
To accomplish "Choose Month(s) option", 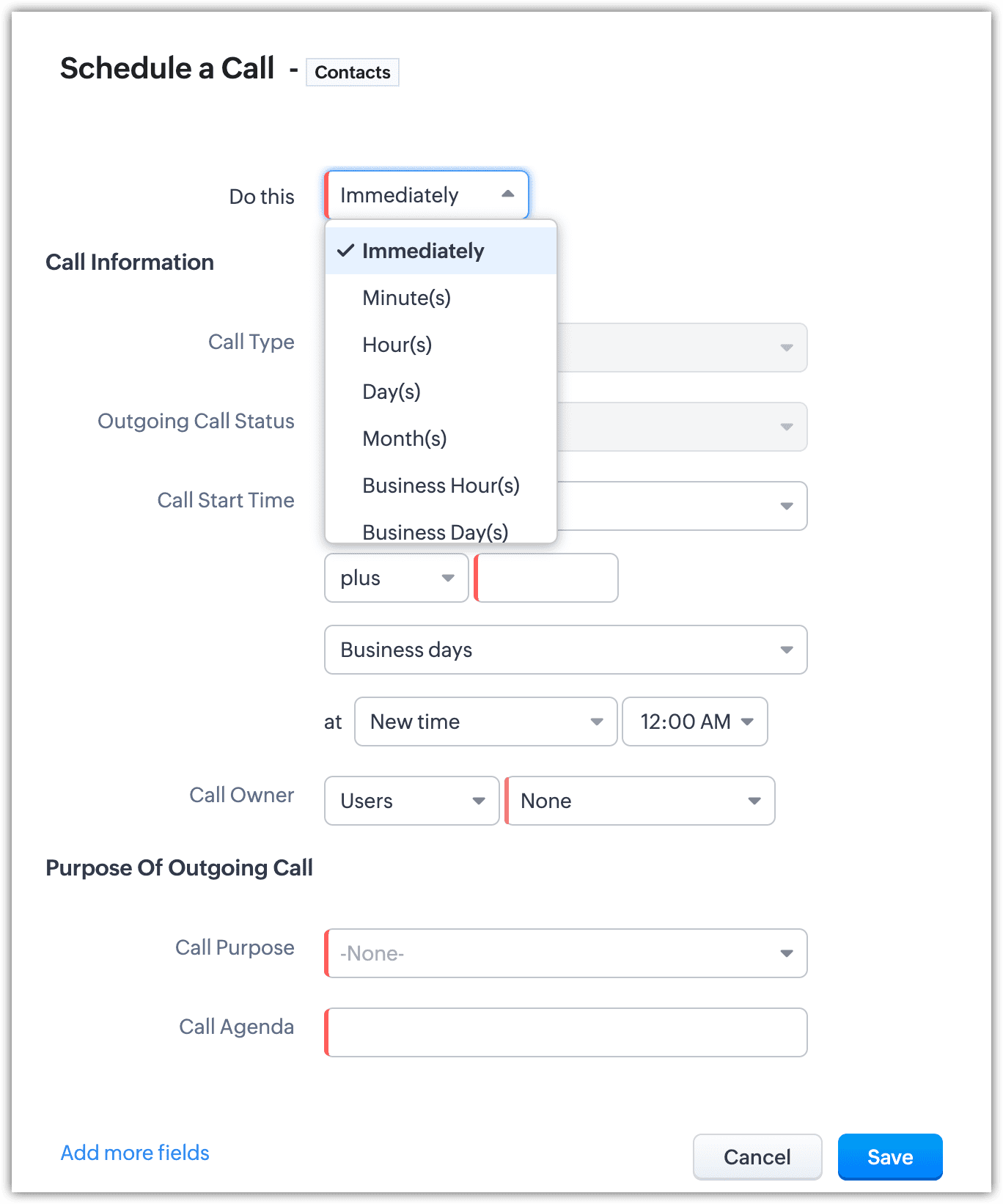I will tap(404, 438).
